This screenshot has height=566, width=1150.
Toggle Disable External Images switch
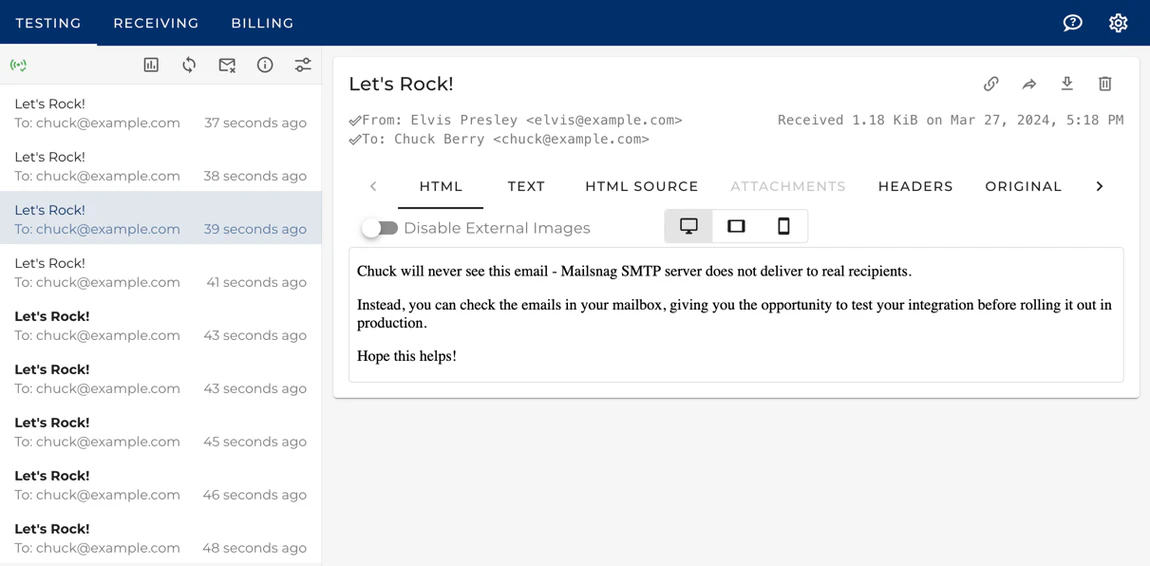pos(380,228)
